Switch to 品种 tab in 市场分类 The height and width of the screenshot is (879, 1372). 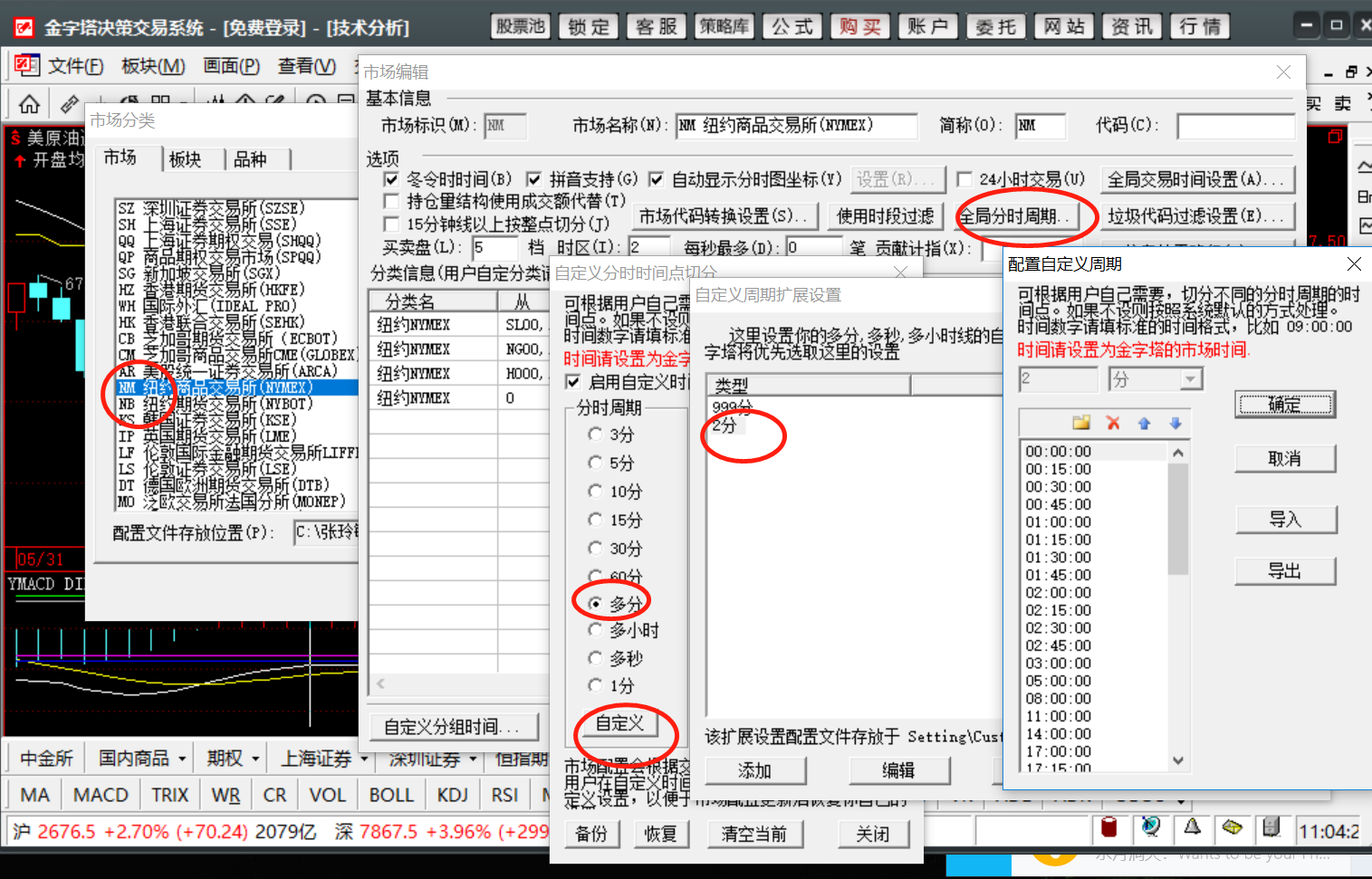coord(250,159)
